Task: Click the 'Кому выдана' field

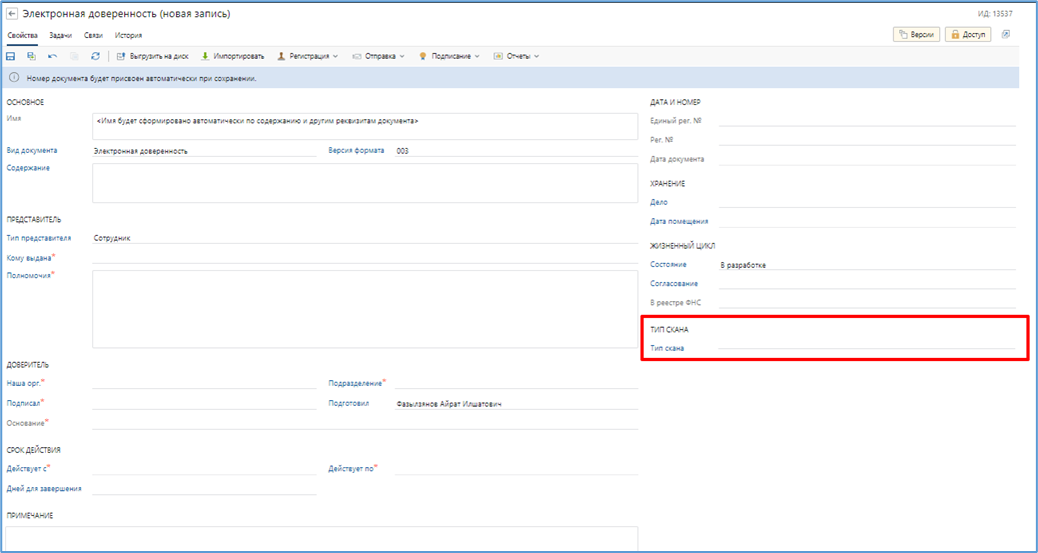Action: (364, 257)
